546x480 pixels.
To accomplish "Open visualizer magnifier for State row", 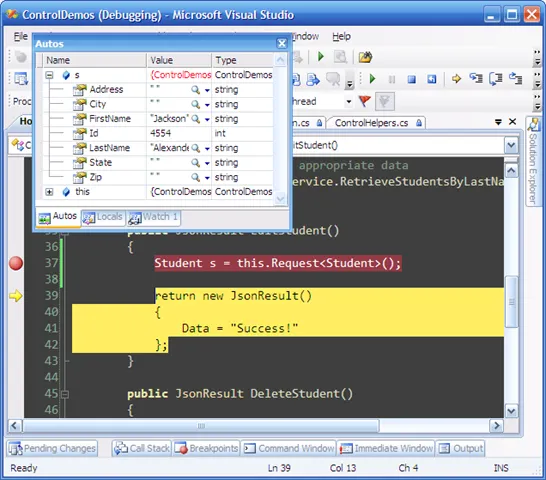I will [x=196, y=163].
